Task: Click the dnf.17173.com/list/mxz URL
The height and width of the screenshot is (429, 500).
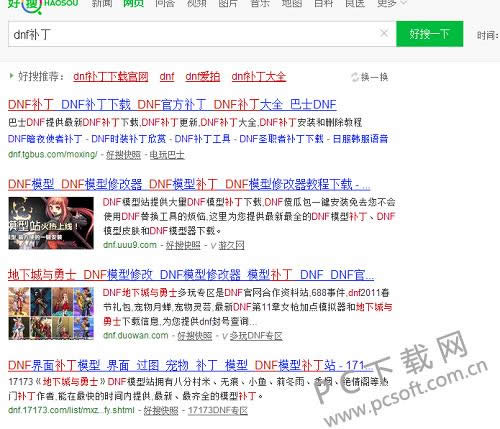Action: [71, 410]
